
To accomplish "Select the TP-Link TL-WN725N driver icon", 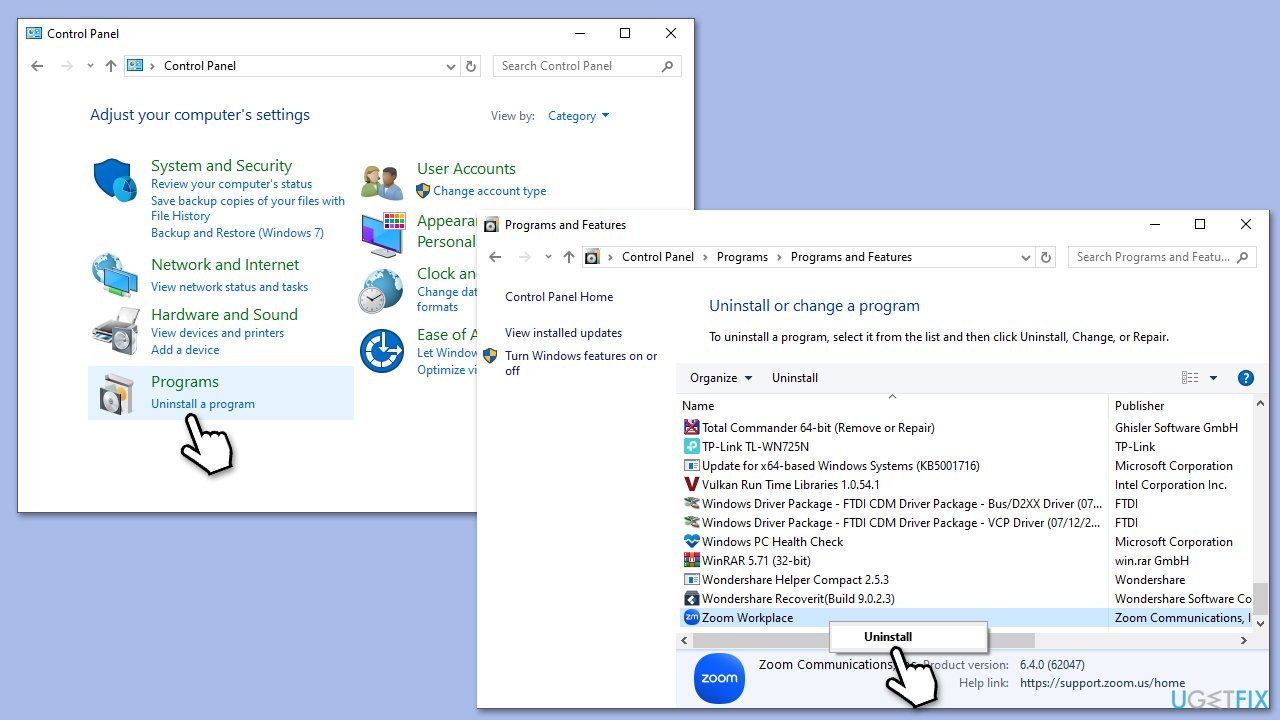I will click(691, 446).
